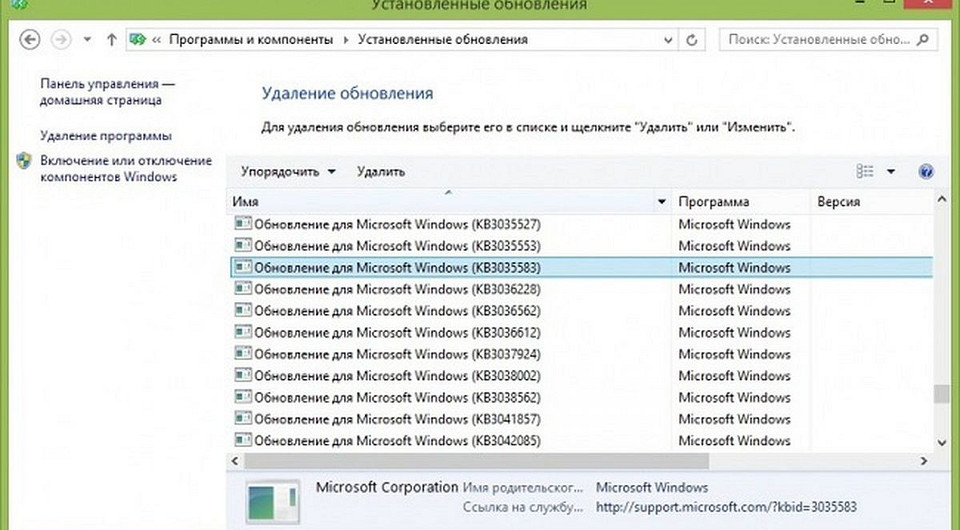Click the horizontal scrollbar left arrow

(235, 460)
